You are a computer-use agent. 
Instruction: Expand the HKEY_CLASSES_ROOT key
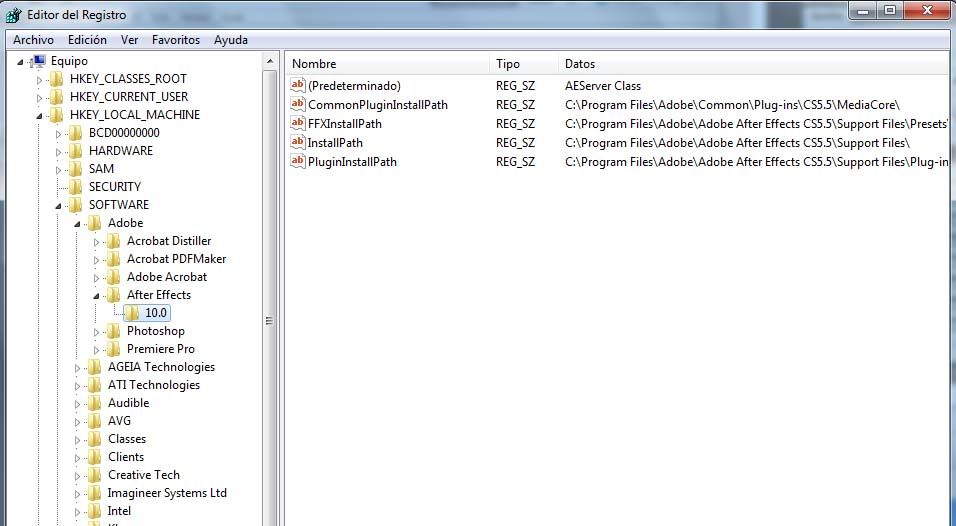(x=40, y=80)
